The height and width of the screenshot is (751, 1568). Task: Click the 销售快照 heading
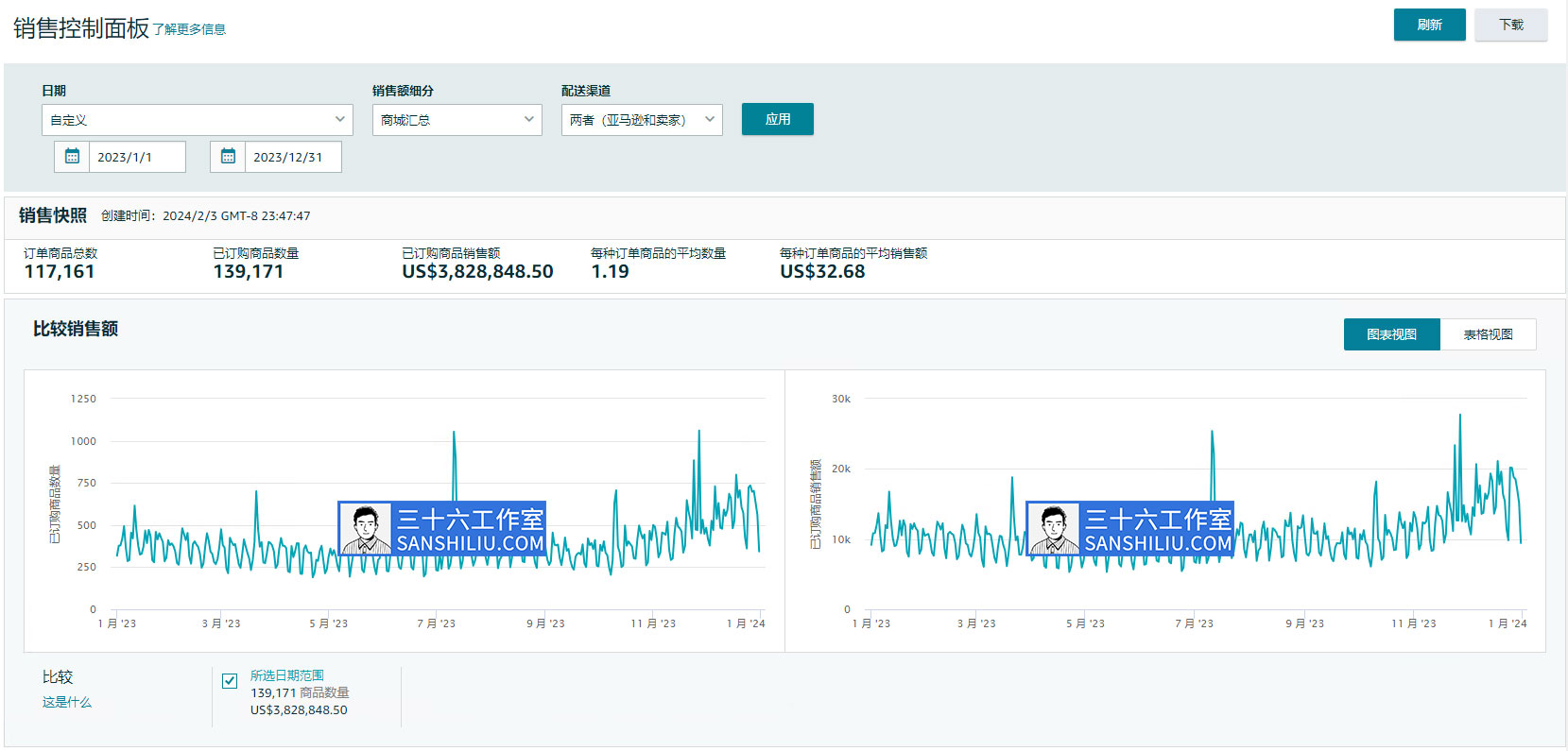53,215
